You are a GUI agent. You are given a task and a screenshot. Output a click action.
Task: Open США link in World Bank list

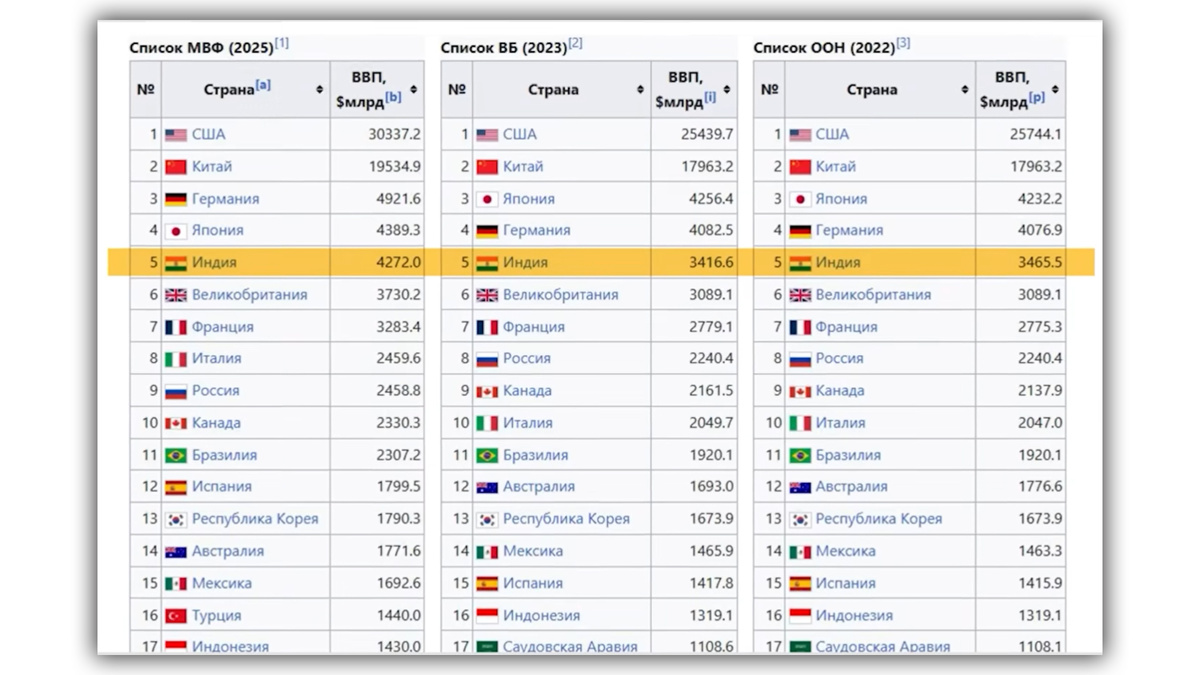pos(520,134)
